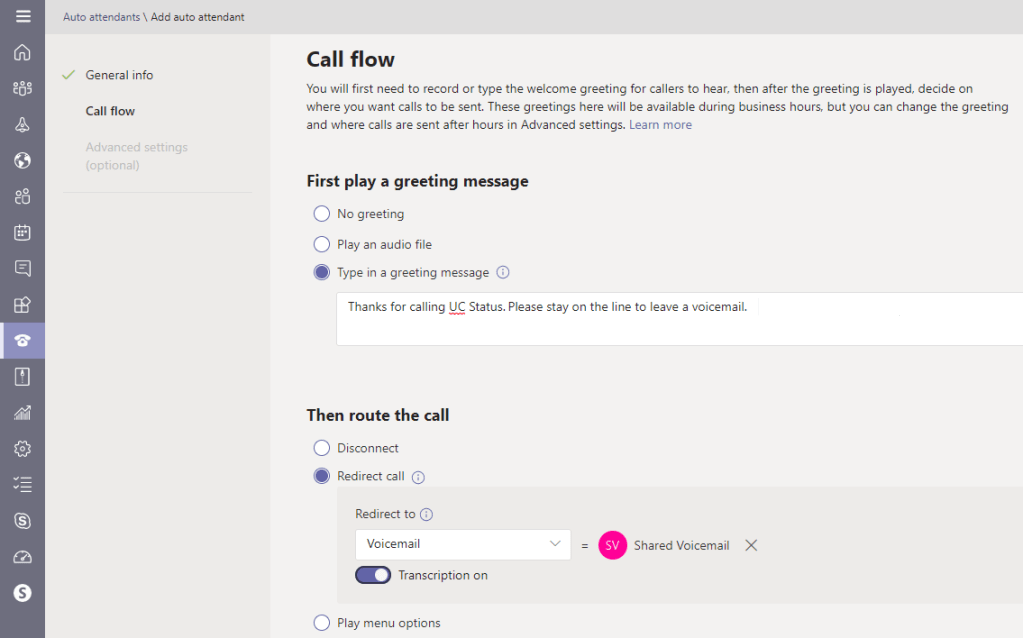1023x638 pixels.
Task: Open the Dashboard home icon
Action: point(22,52)
